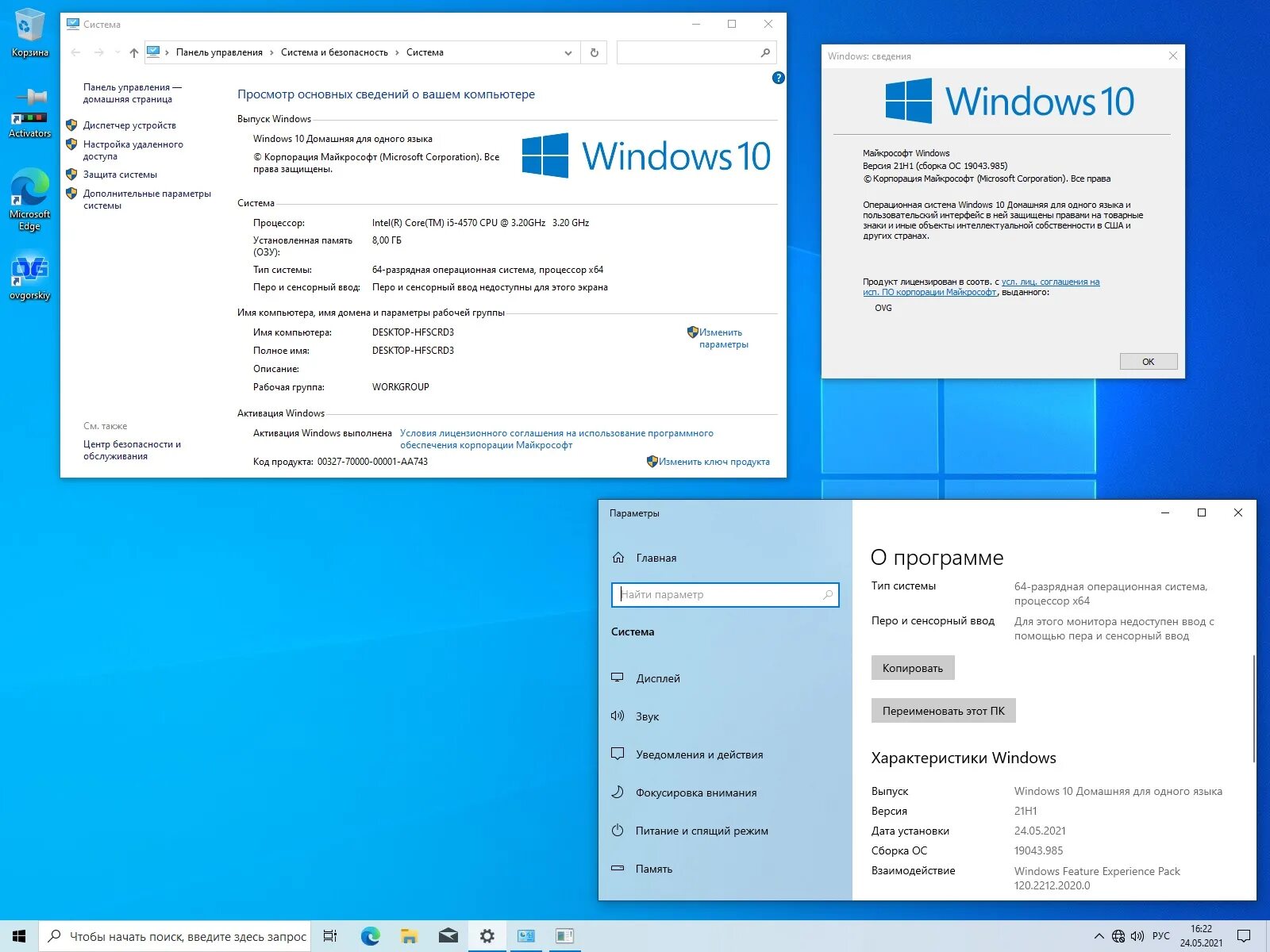Open the network globe icon in tray
This screenshot has width=1270, height=952.
[1118, 936]
